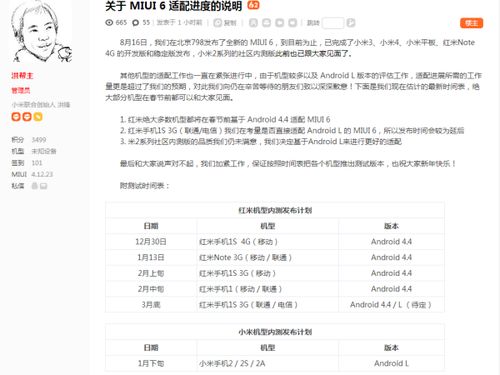Open the author's sketch avatar image
Viewport: 500px width, 375px height.
(42, 31)
